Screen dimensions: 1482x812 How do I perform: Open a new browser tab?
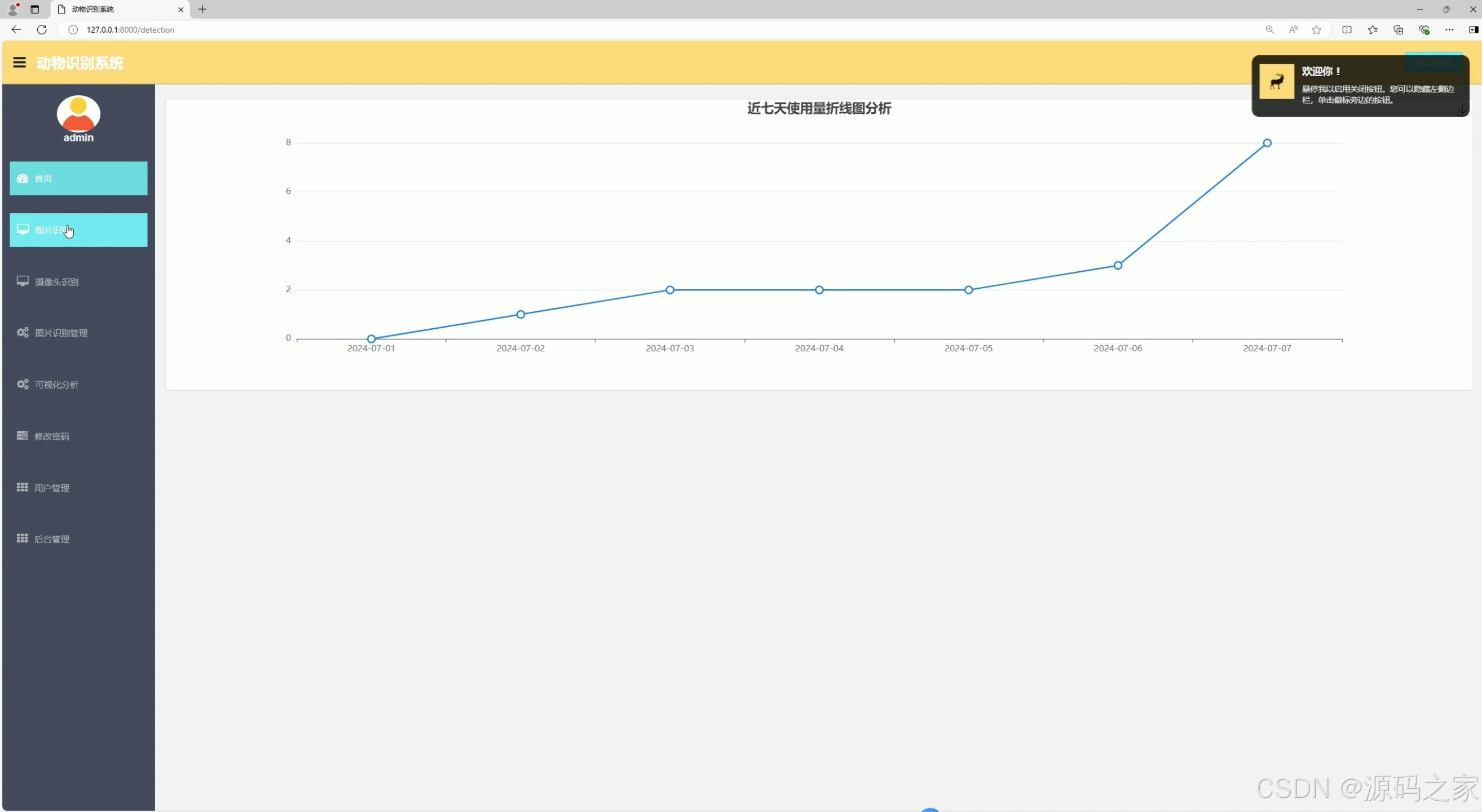[202, 9]
